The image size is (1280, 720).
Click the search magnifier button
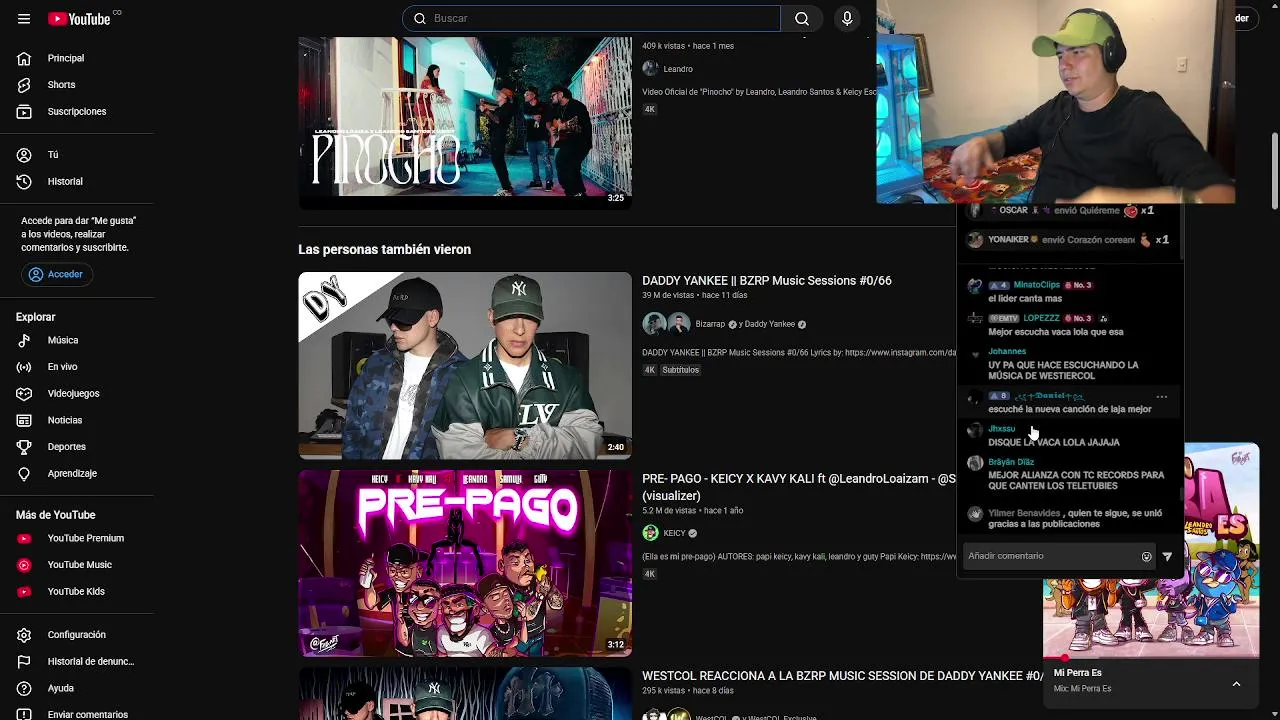pyautogui.click(x=802, y=18)
